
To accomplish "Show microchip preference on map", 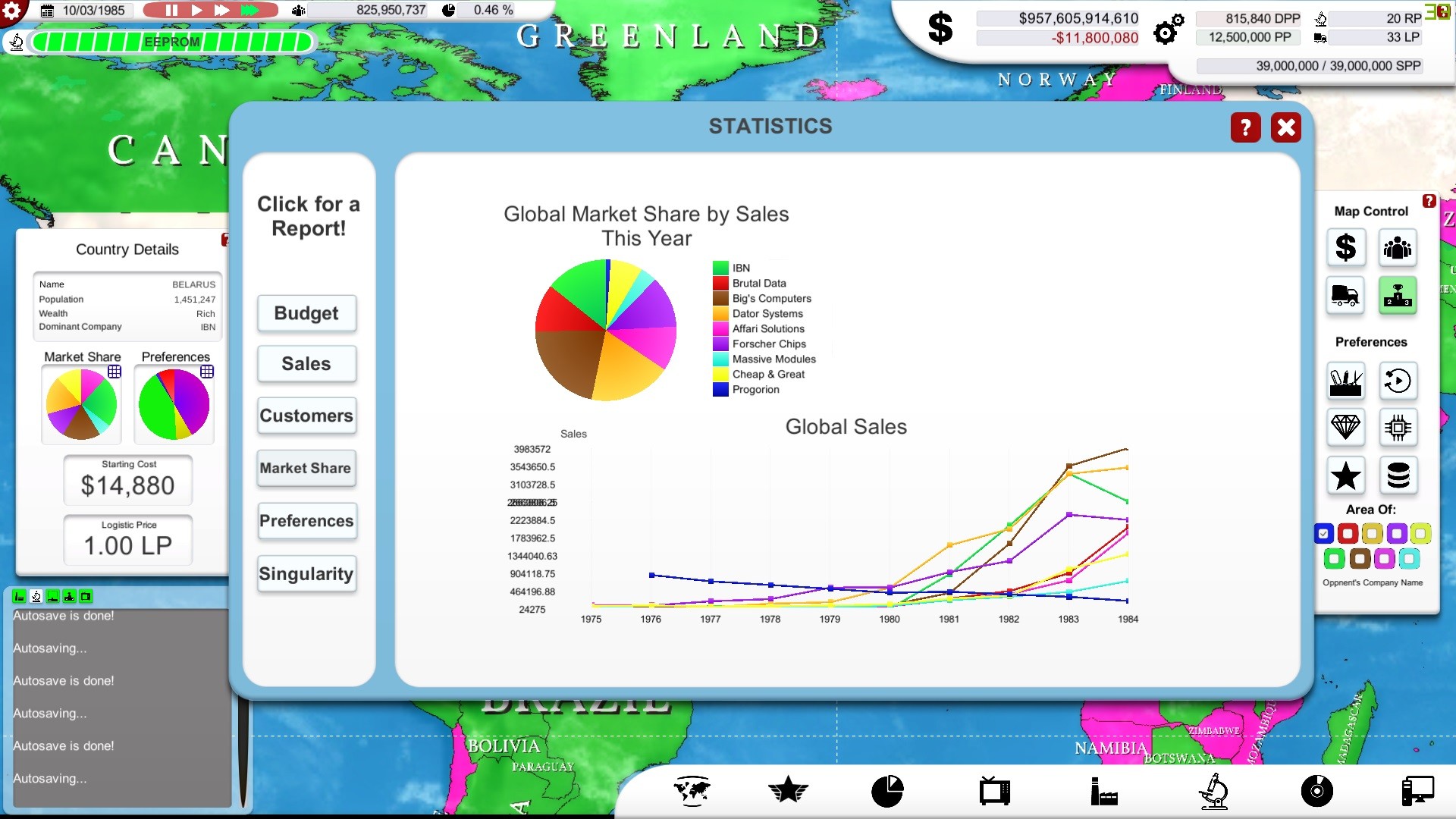I will (x=1397, y=428).
